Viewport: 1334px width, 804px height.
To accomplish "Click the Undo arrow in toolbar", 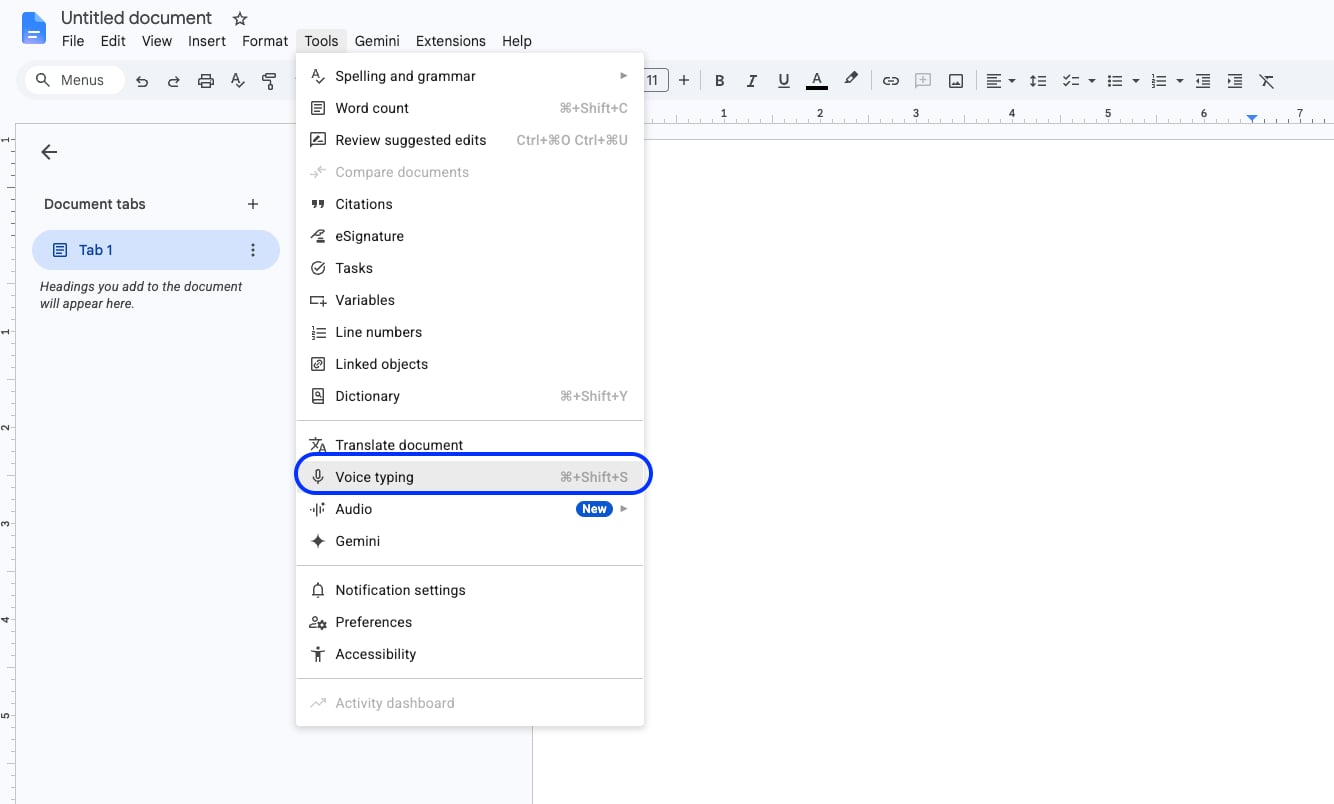I will point(142,81).
